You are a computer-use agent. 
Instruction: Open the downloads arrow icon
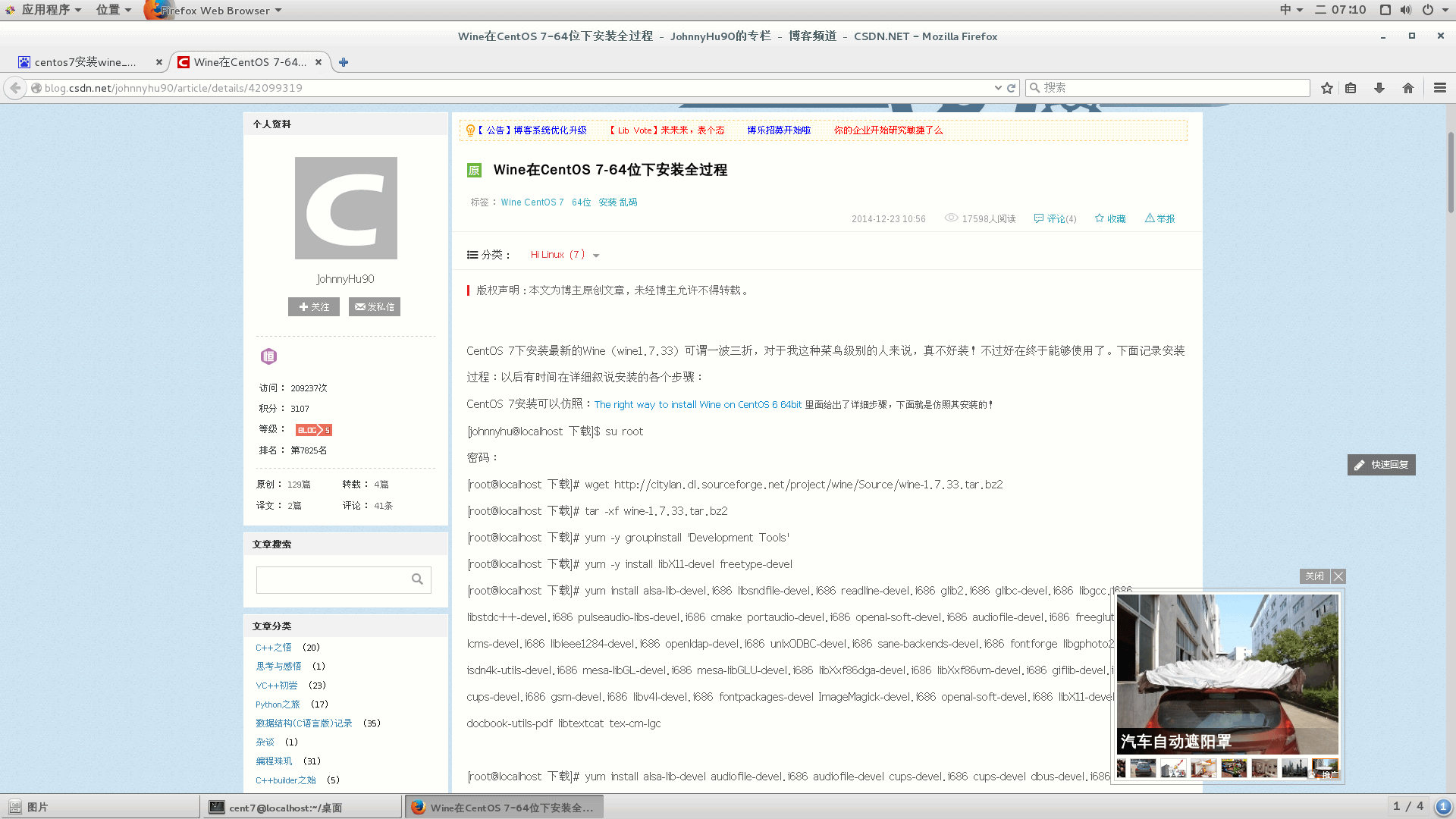1379,88
